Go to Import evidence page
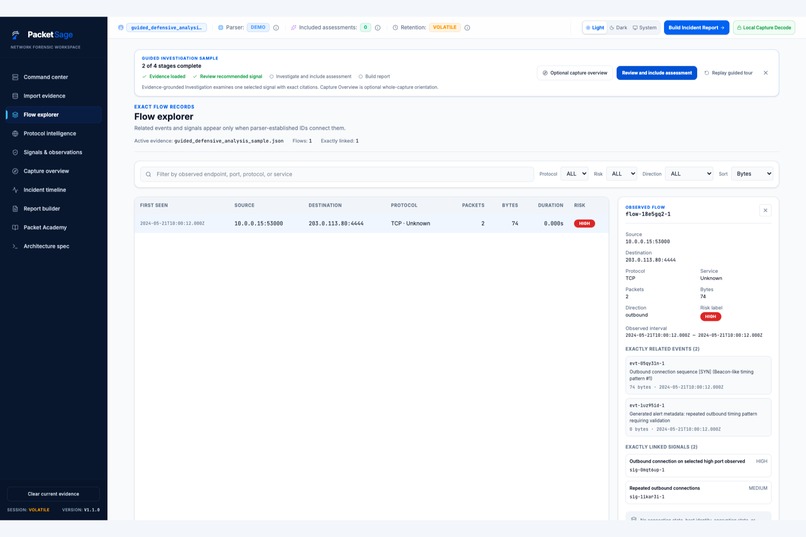Viewport: 806px width, 537px height. click(x=53, y=96)
